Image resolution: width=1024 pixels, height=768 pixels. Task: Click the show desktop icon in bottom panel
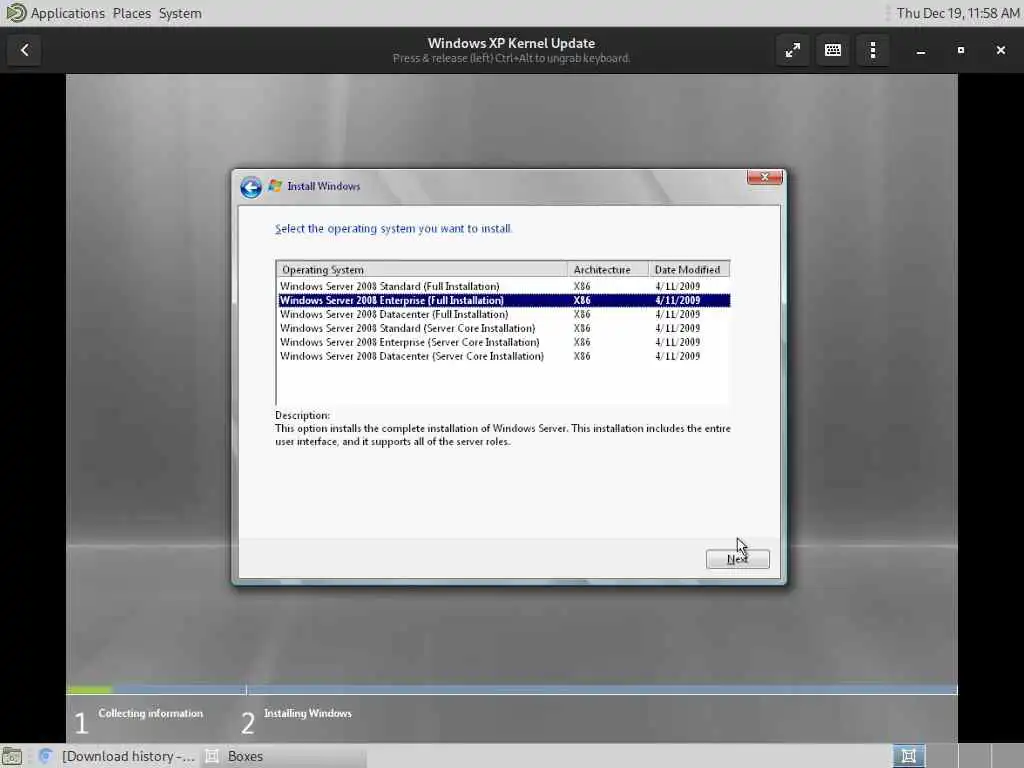[x=12, y=756]
